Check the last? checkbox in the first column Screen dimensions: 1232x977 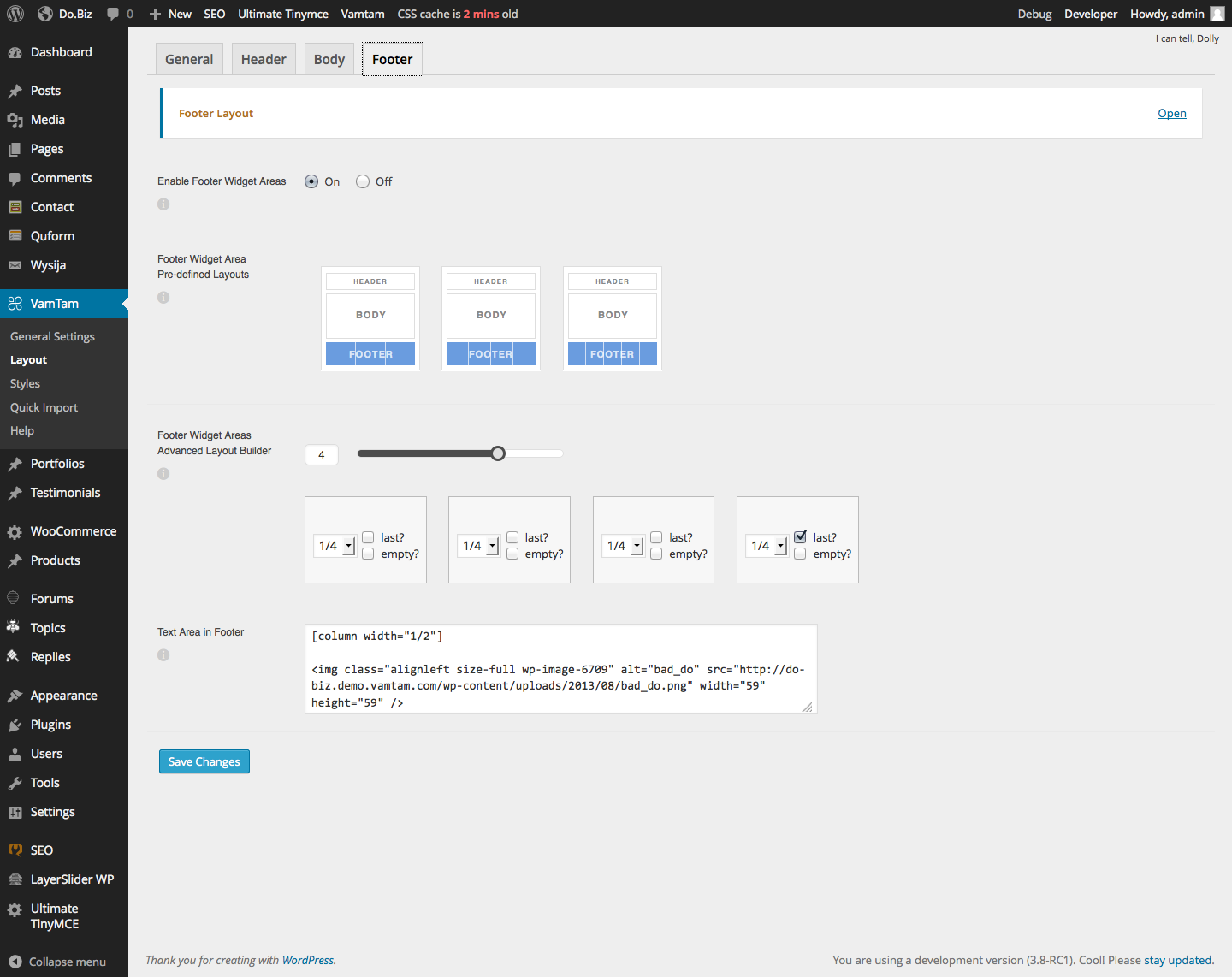click(x=368, y=536)
